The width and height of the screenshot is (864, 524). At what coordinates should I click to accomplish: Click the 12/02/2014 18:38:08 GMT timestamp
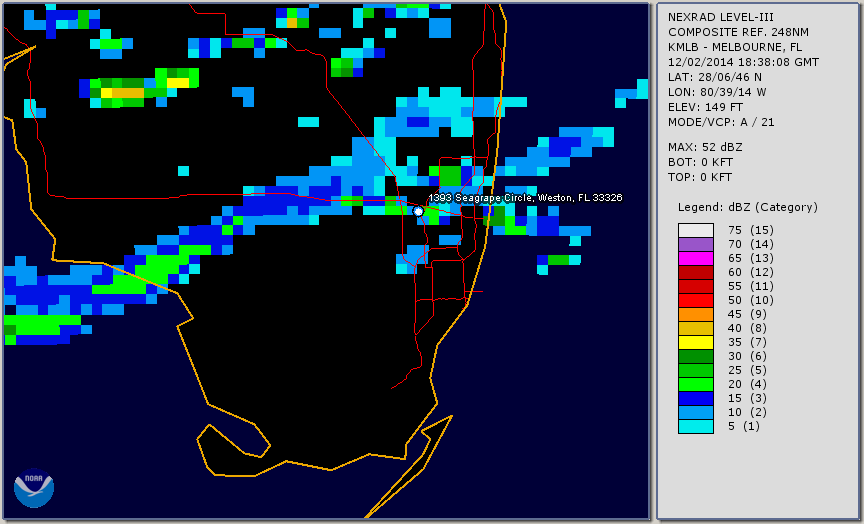point(743,62)
